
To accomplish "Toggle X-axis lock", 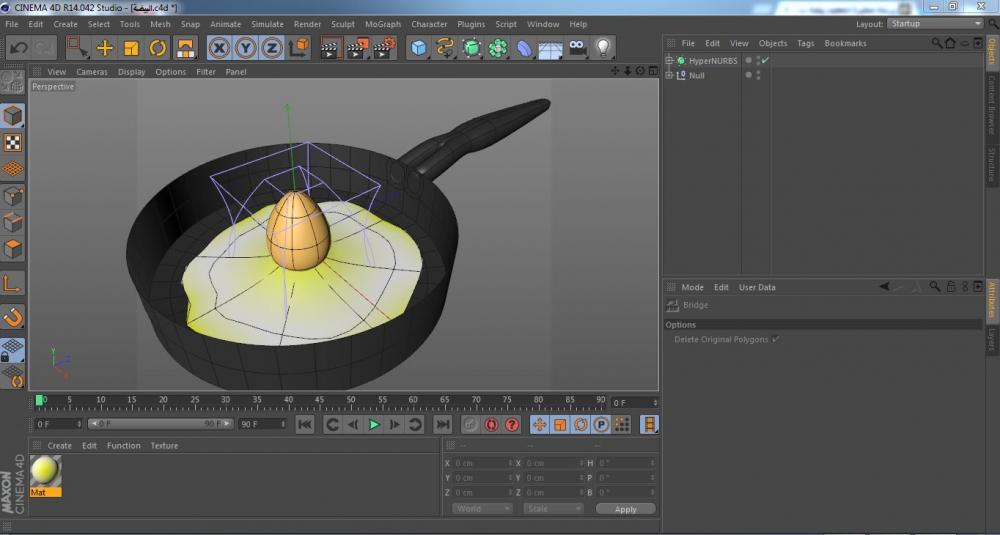I will 219,48.
